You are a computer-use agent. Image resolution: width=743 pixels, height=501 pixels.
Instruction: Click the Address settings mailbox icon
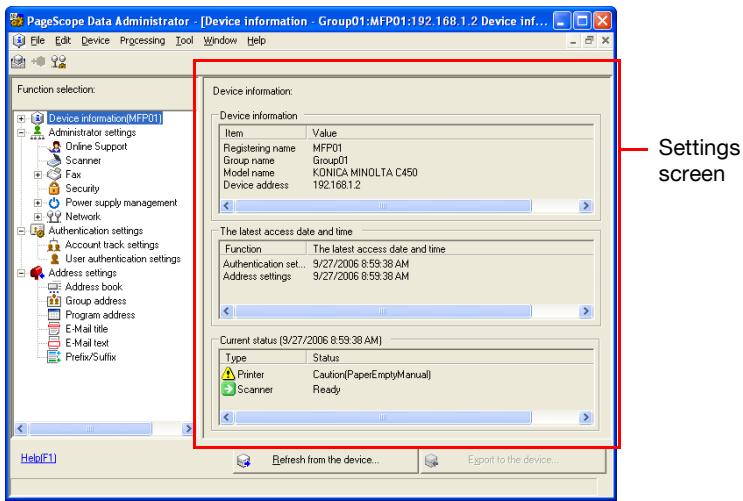37,273
